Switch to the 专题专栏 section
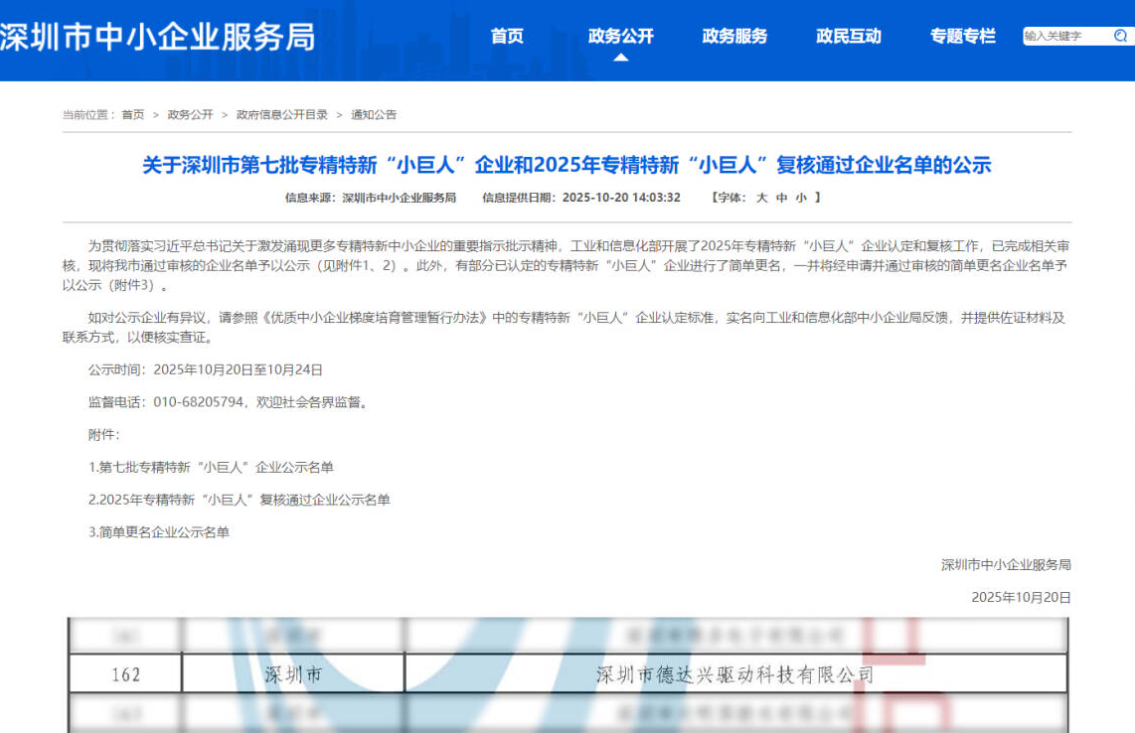 [963, 36]
